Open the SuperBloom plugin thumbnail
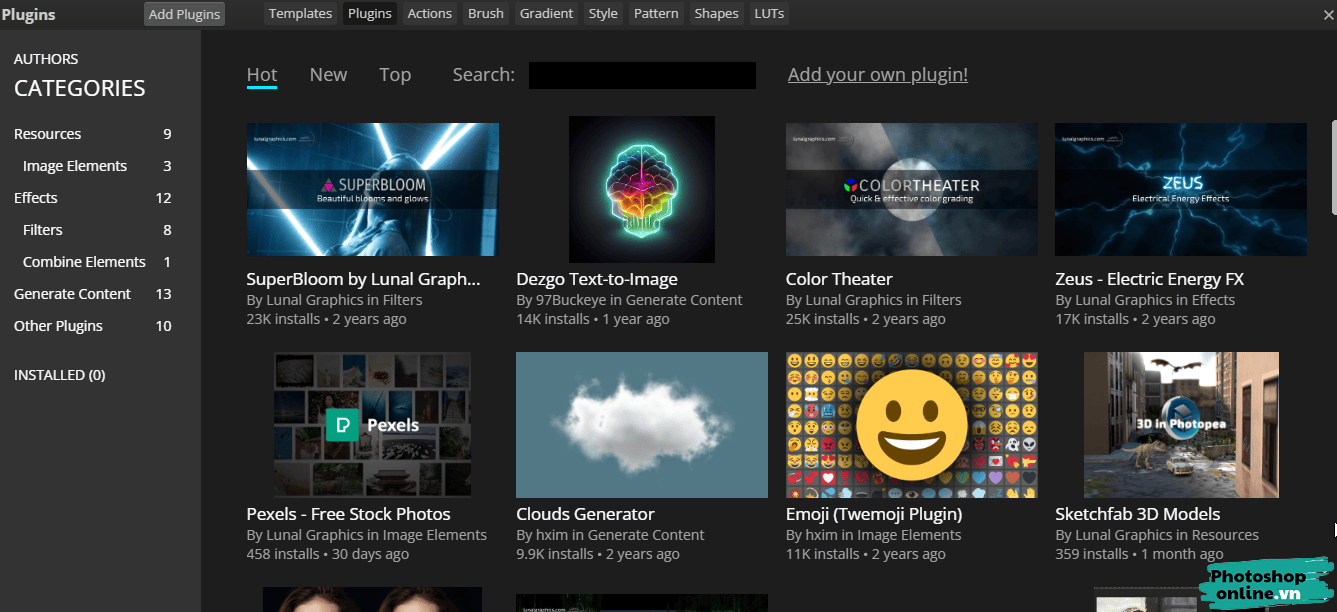Screen dimensions: 1337x612 [372, 189]
